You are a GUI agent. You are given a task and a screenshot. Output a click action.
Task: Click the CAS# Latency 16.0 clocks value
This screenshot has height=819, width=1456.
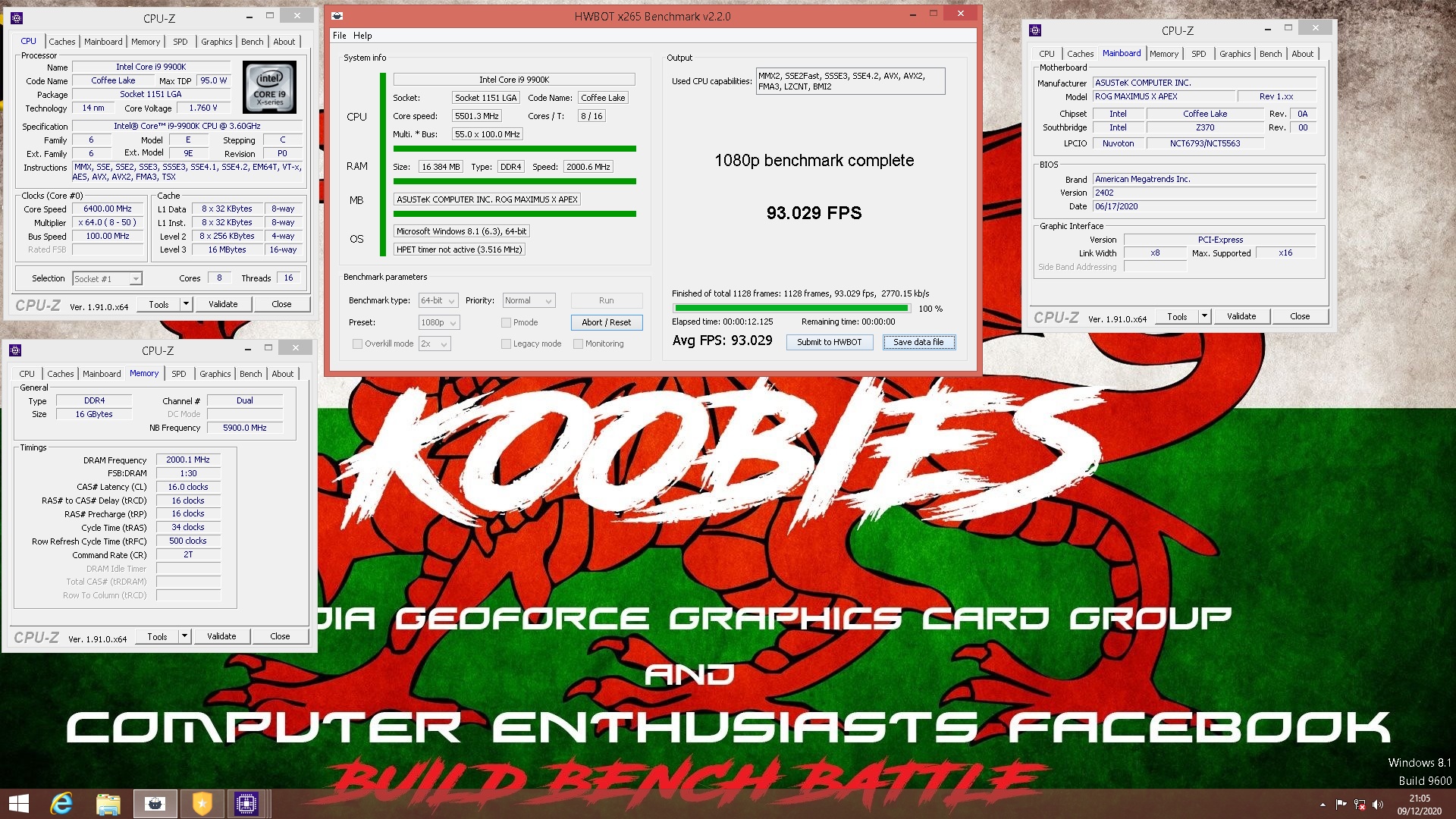[x=188, y=487]
